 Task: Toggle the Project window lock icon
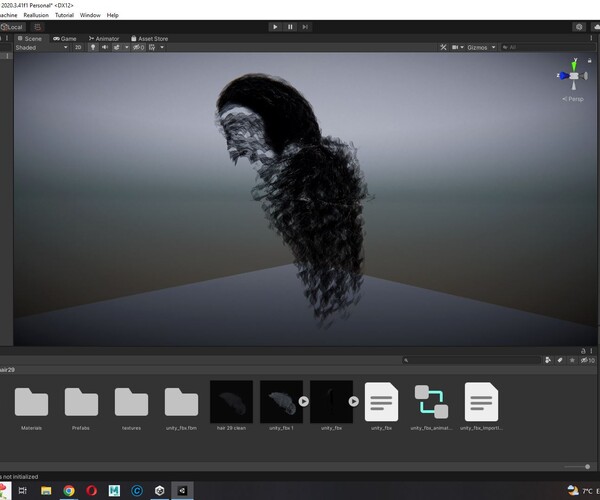coord(583,350)
